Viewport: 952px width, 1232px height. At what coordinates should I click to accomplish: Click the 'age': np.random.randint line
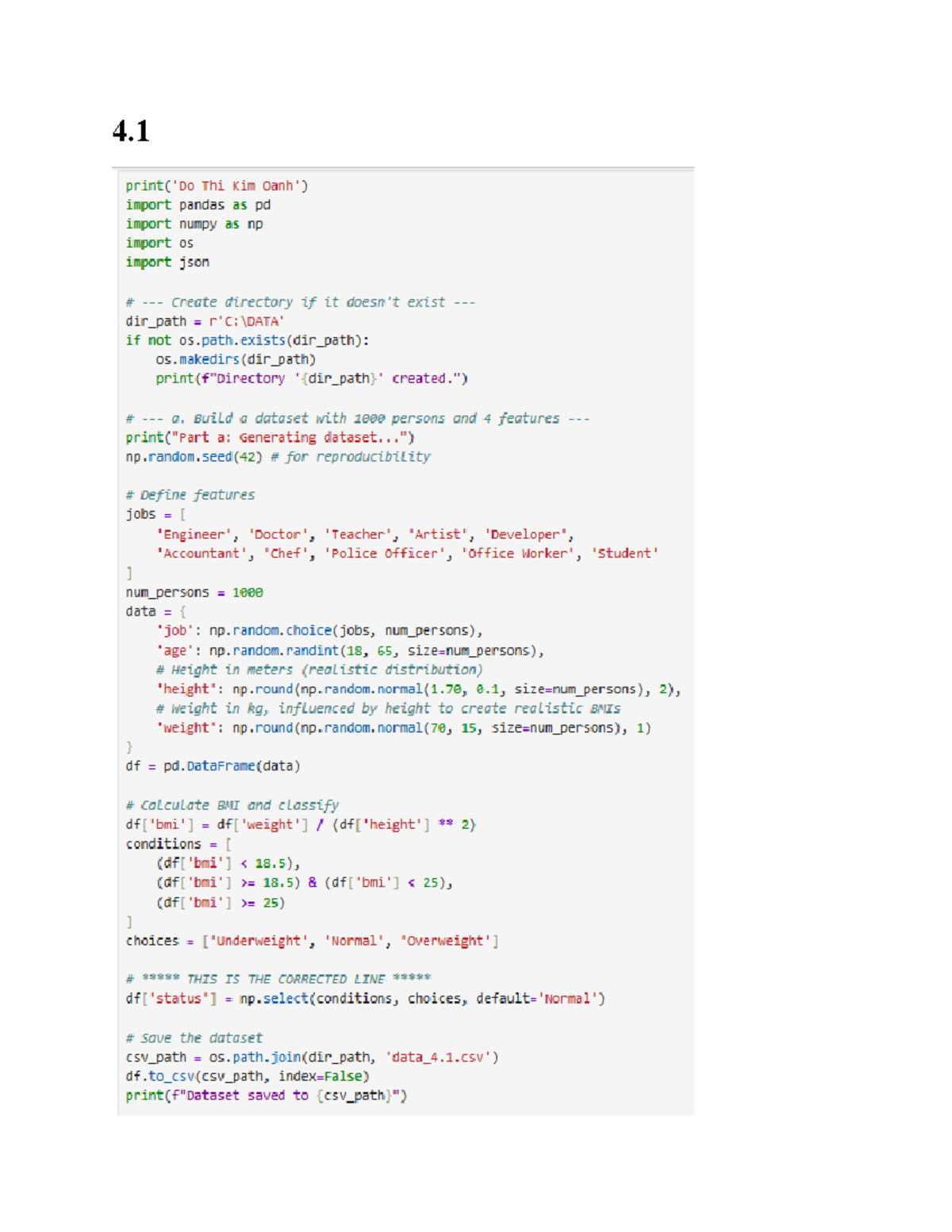350,651
